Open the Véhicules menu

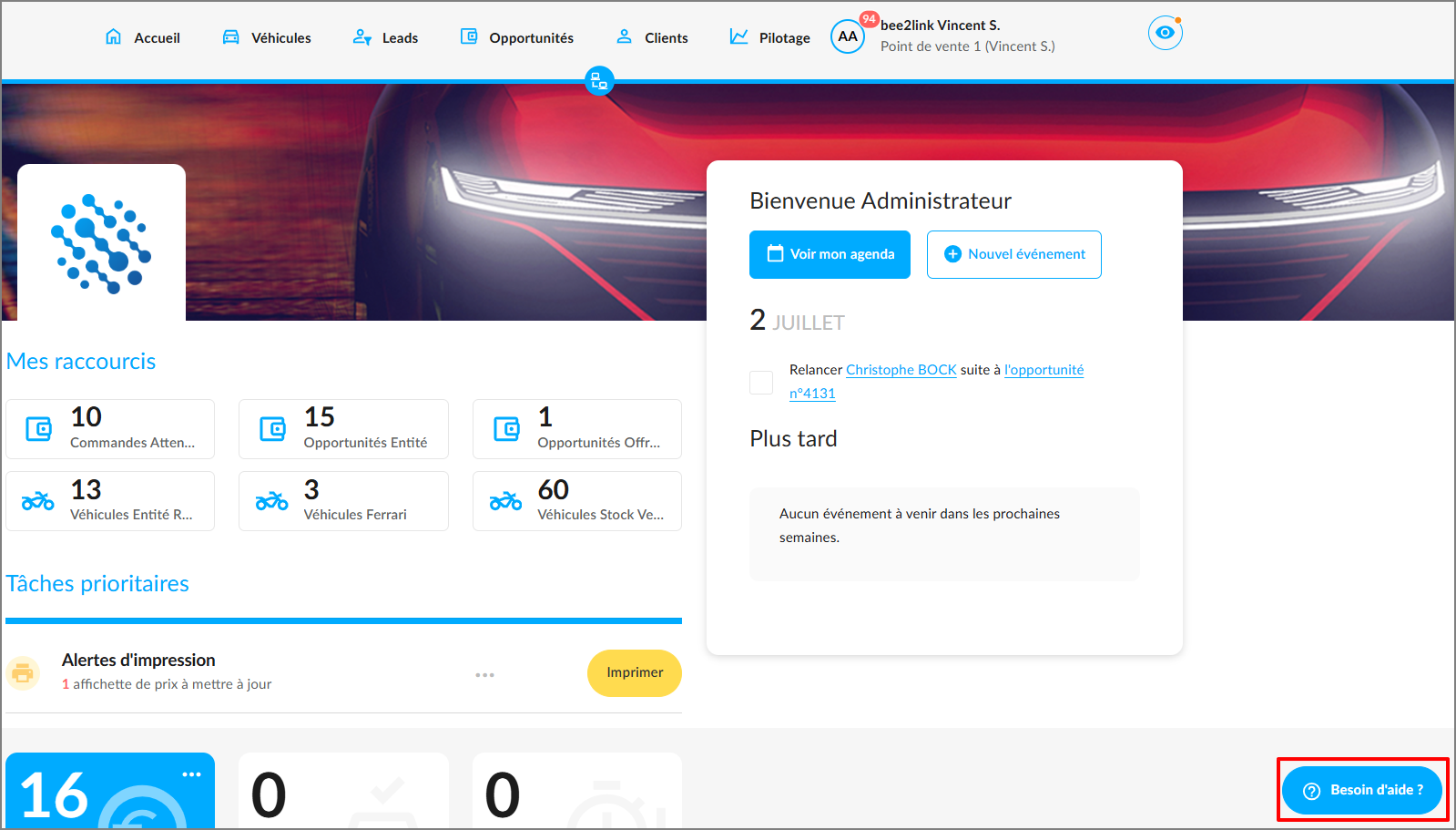pos(267,37)
